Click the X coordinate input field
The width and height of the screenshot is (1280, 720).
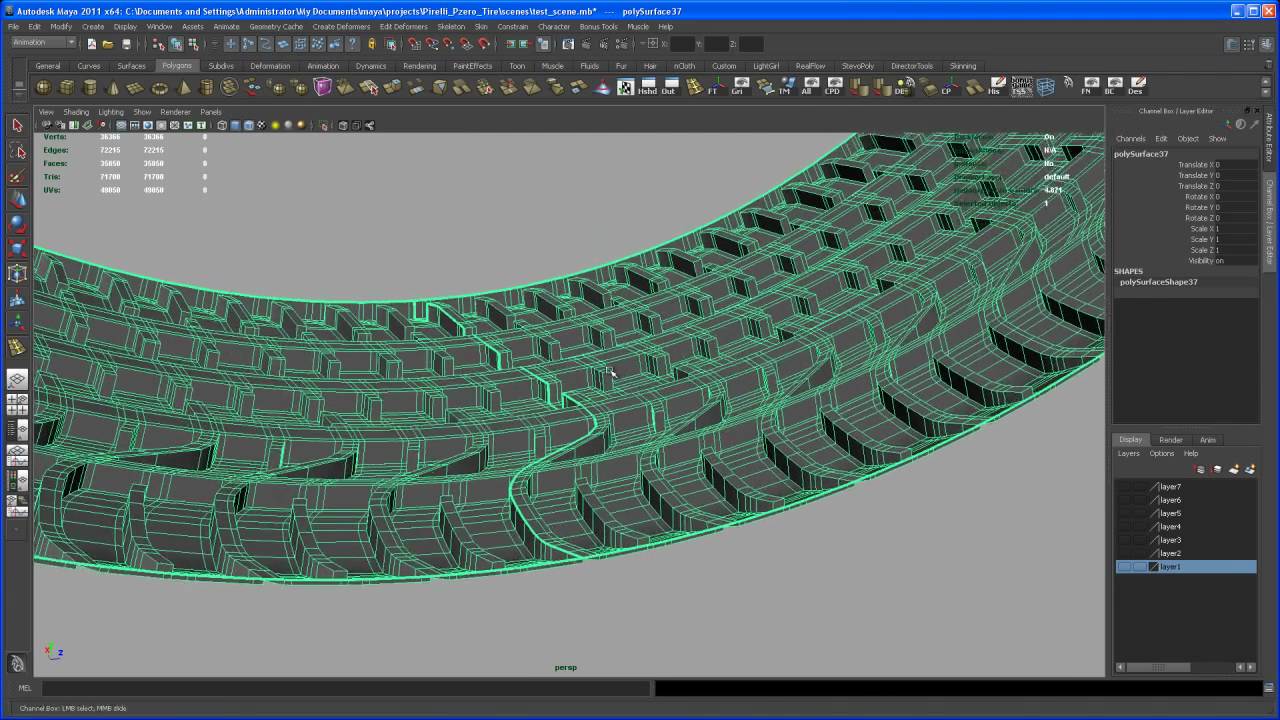(x=683, y=44)
